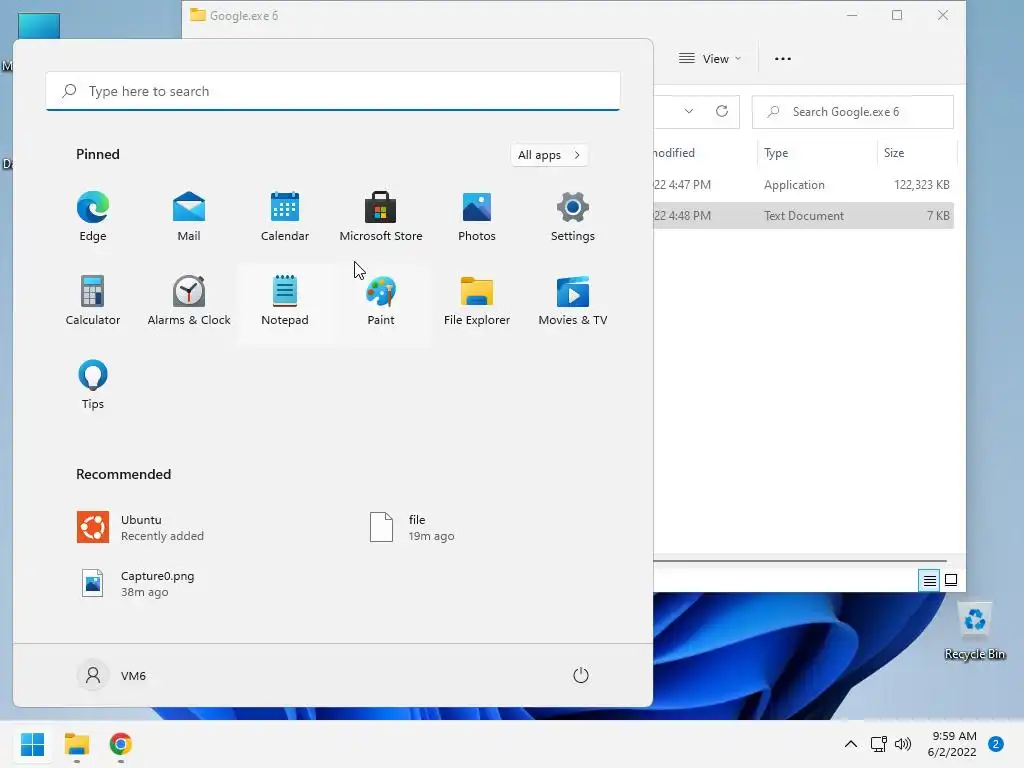Open the Calendar app
Image resolution: width=1024 pixels, height=768 pixels.
point(285,217)
